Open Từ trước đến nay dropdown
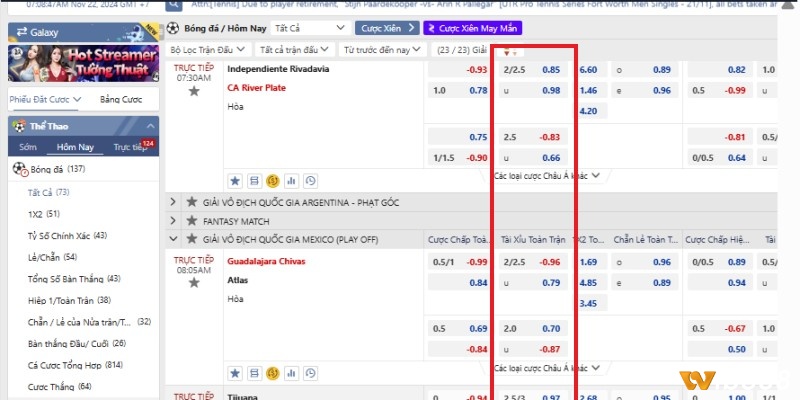 click(x=382, y=50)
